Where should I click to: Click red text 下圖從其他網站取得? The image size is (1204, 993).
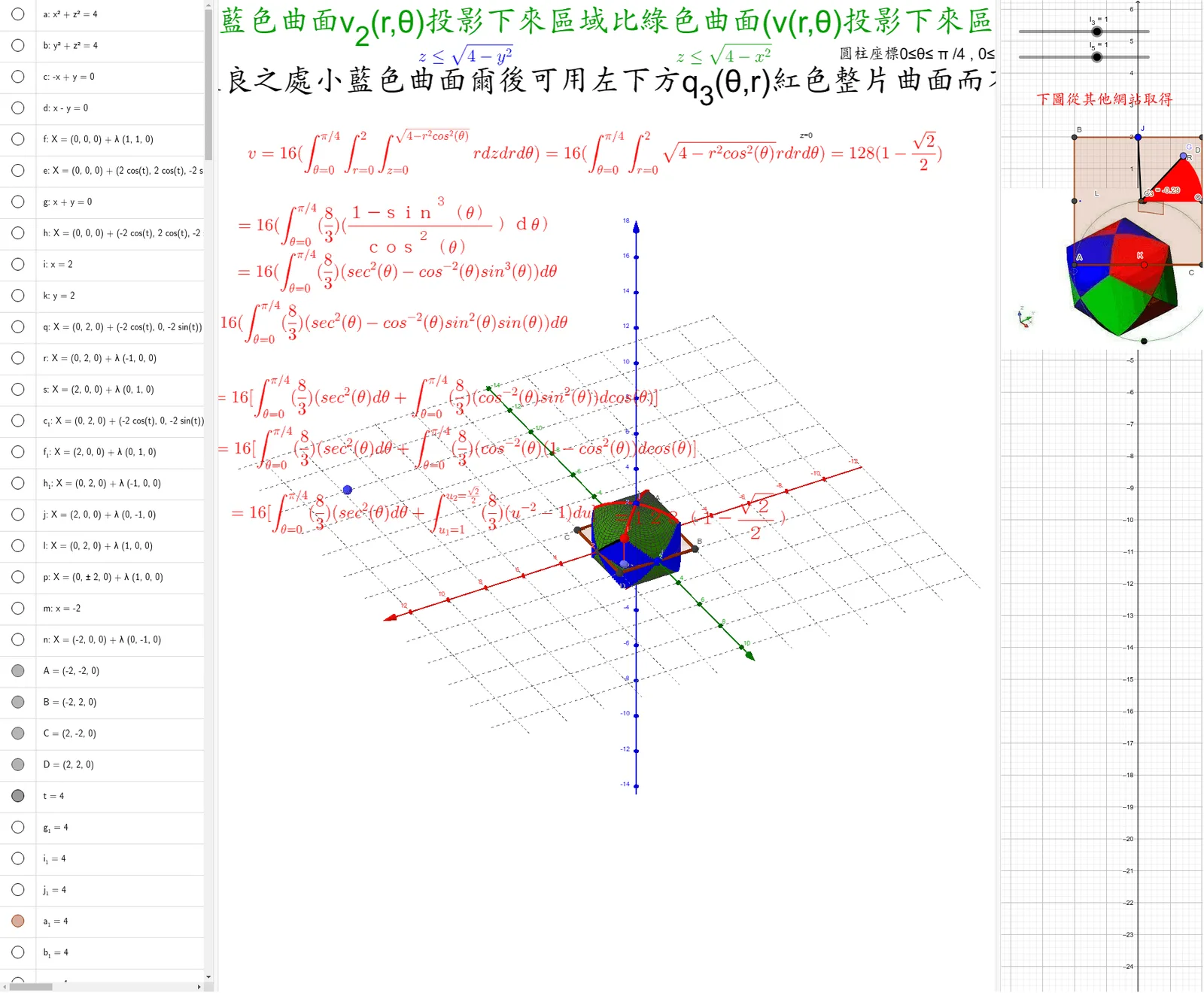pyautogui.click(x=1104, y=99)
